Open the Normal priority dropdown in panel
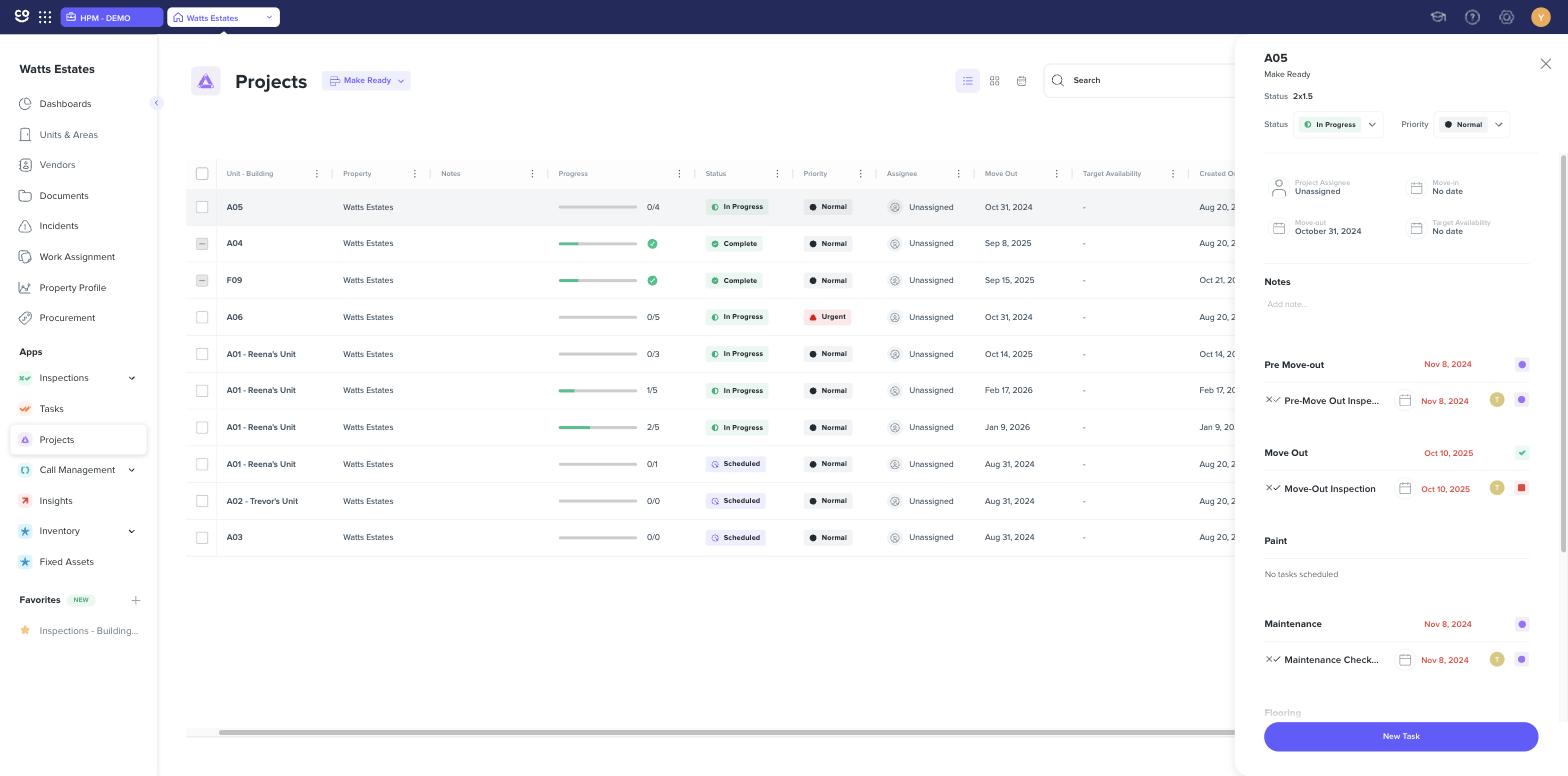1568x776 pixels. pyautogui.click(x=1471, y=125)
